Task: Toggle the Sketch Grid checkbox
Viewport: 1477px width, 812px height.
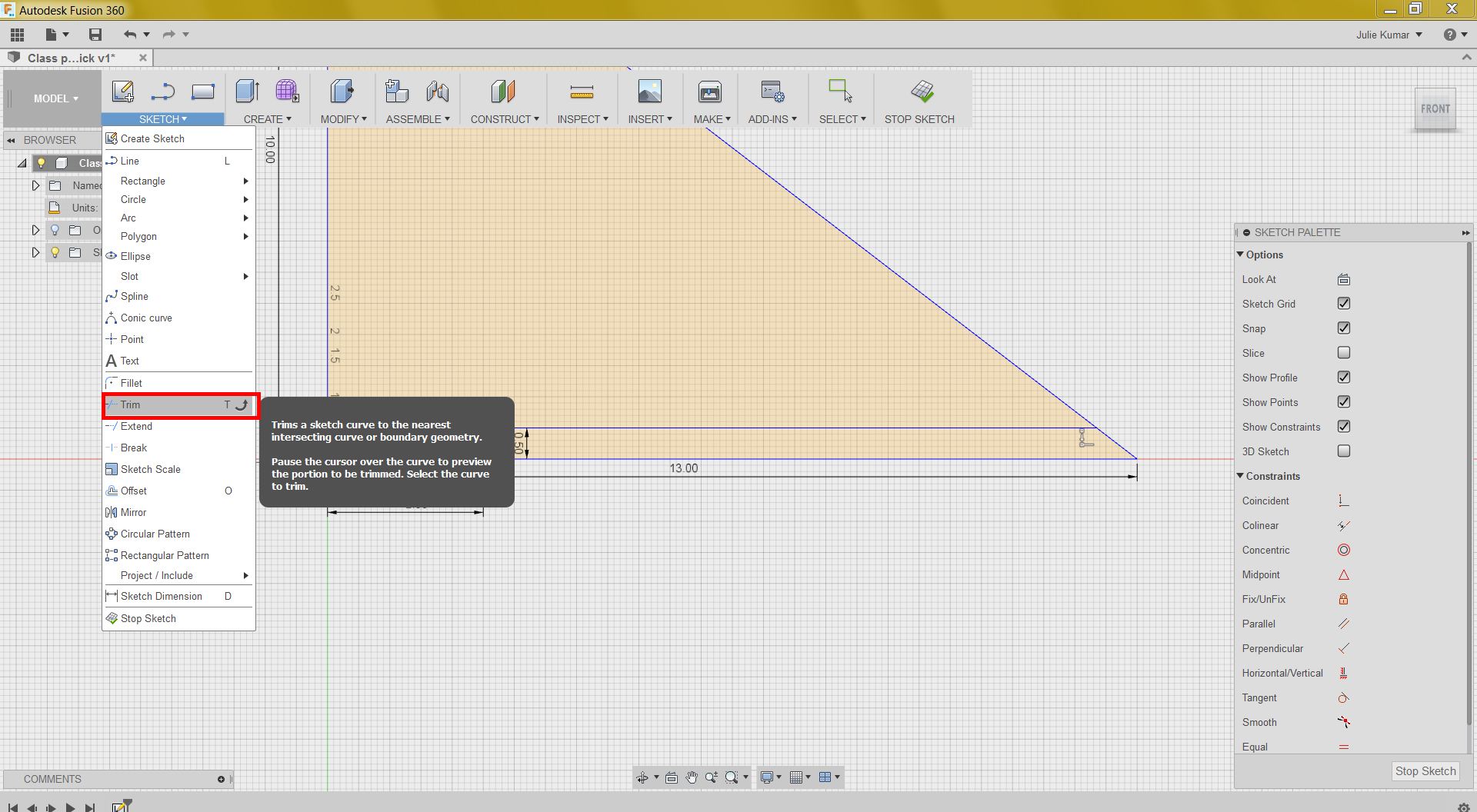Action: [x=1344, y=304]
